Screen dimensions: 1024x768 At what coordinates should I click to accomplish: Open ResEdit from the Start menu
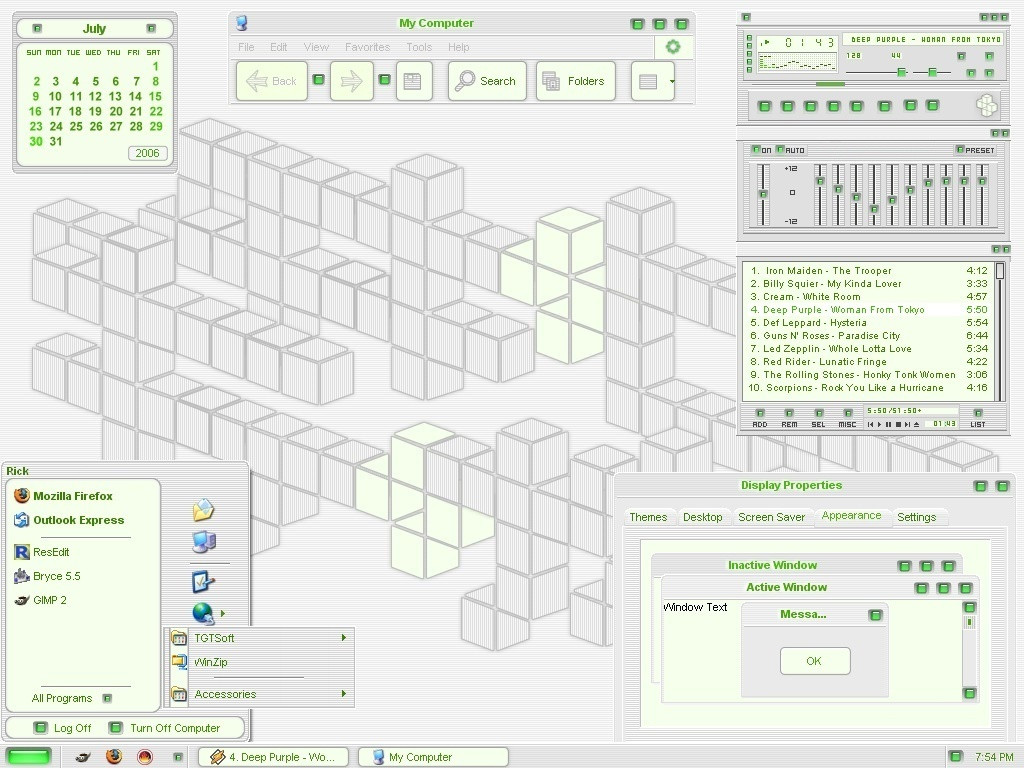42,552
